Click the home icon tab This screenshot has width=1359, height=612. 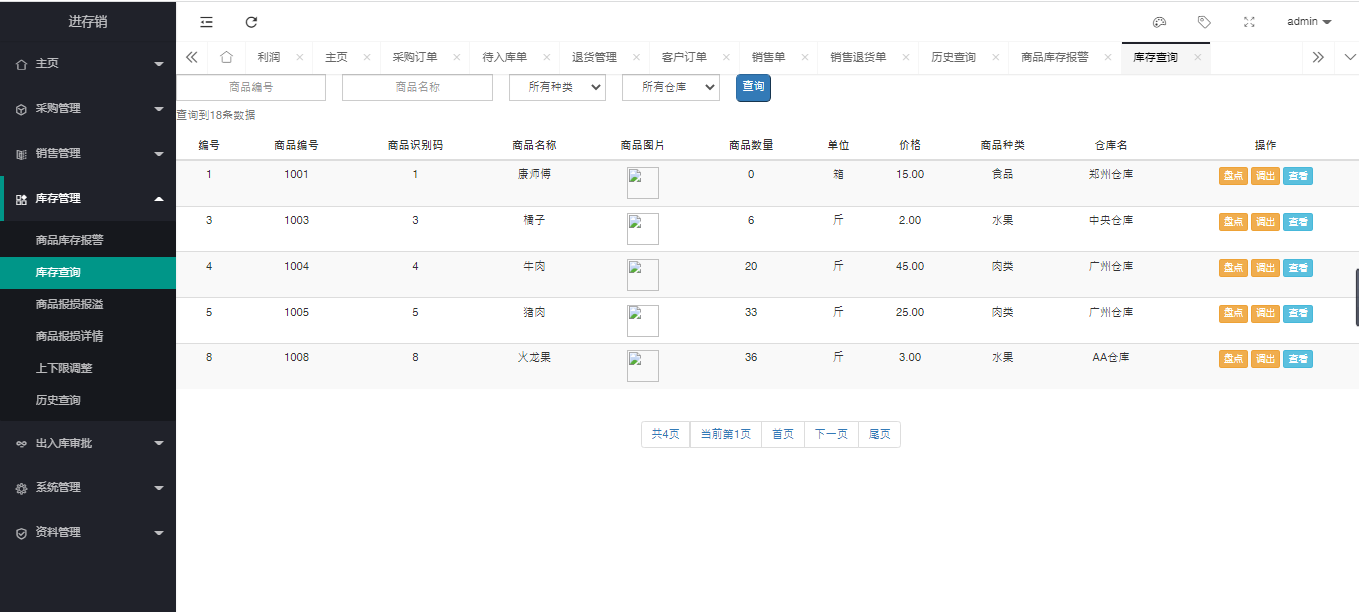[x=226, y=58]
